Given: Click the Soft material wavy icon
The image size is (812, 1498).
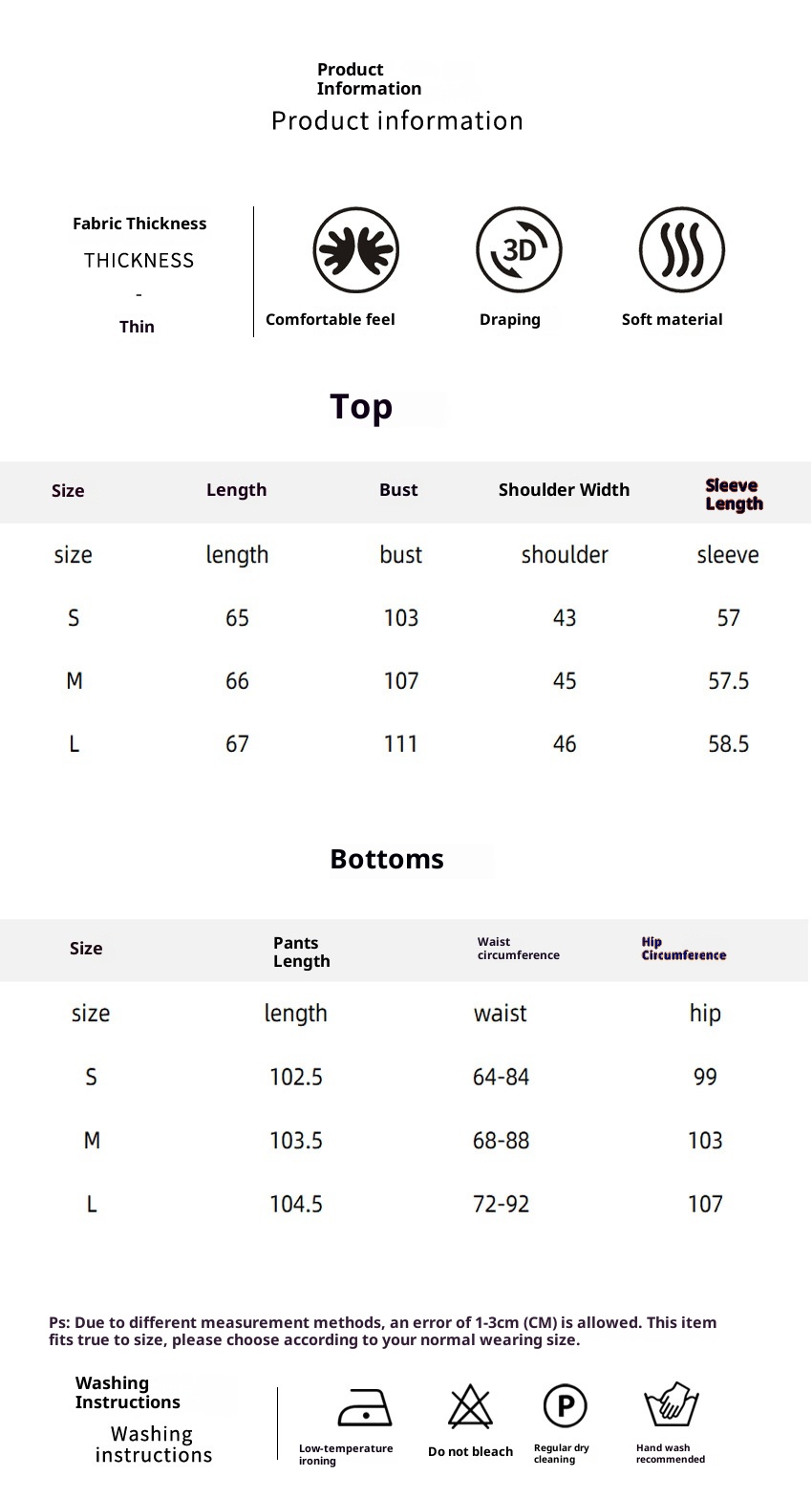Looking at the screenshot, I should (682, 250).
